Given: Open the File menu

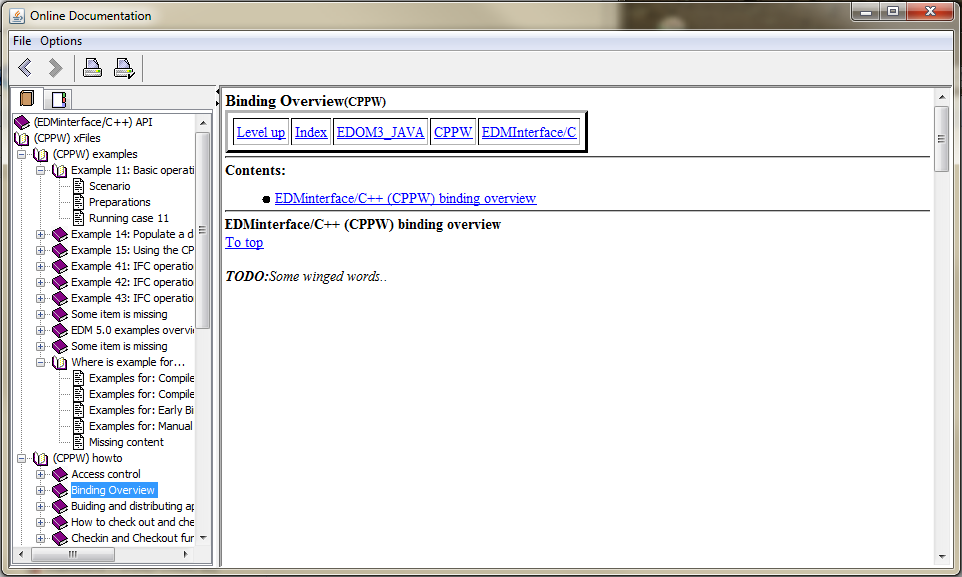Looking at the screenshot, I should 22,41.
